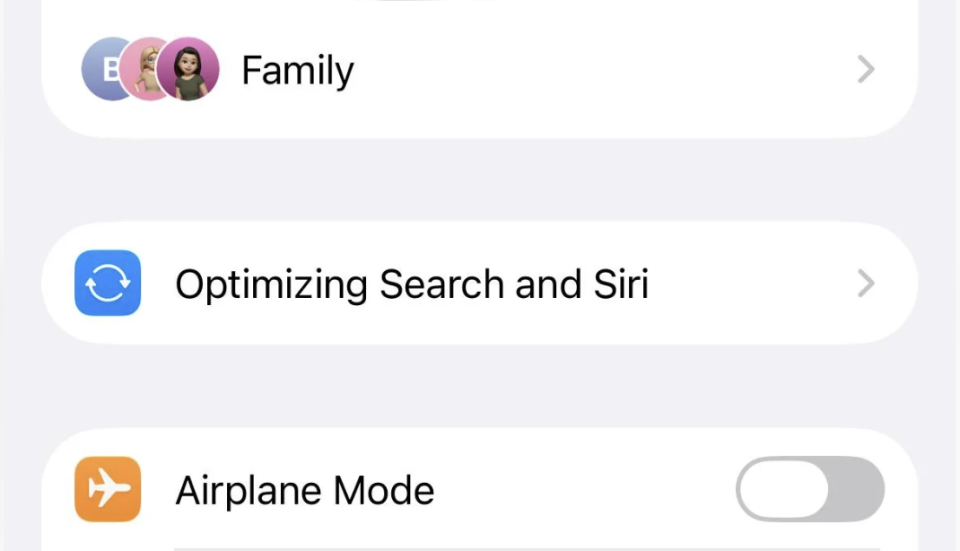The height and width of the screenshot is (551, 960).
Task: Open the Family settings row
Action: [479, 69]
